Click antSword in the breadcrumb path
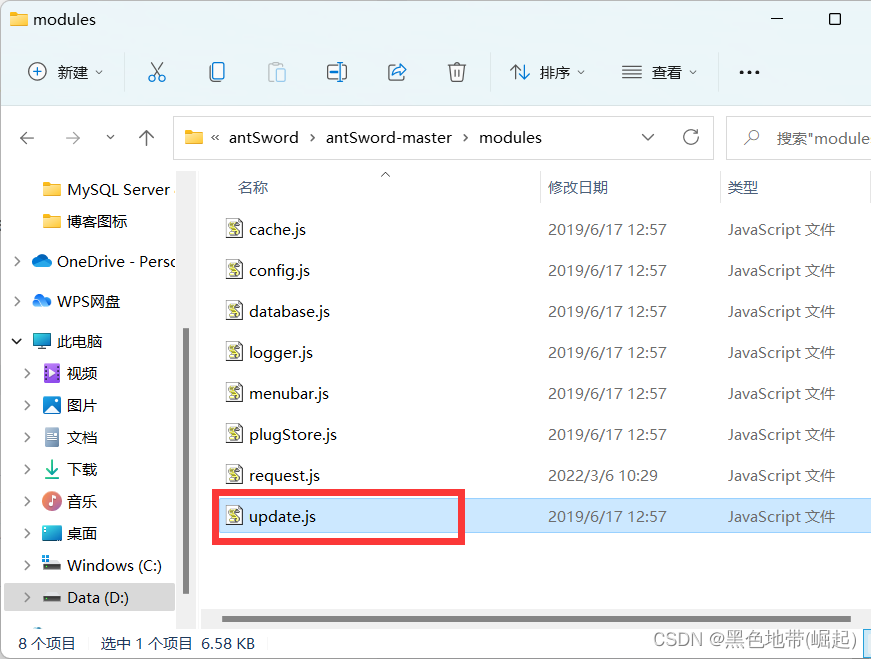The width and height of the screenshot is (871, 659). point(264,138)
